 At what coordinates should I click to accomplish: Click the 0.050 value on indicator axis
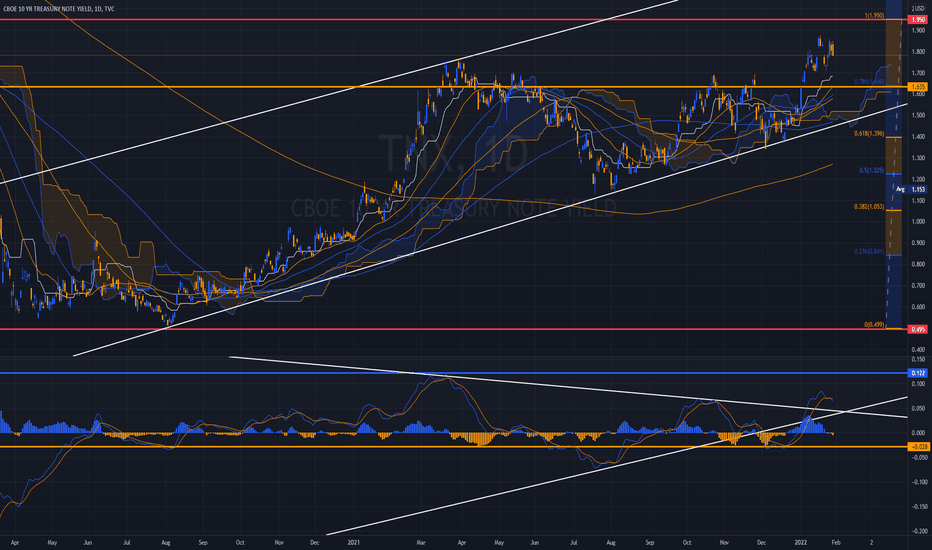(x=918, y=408)
